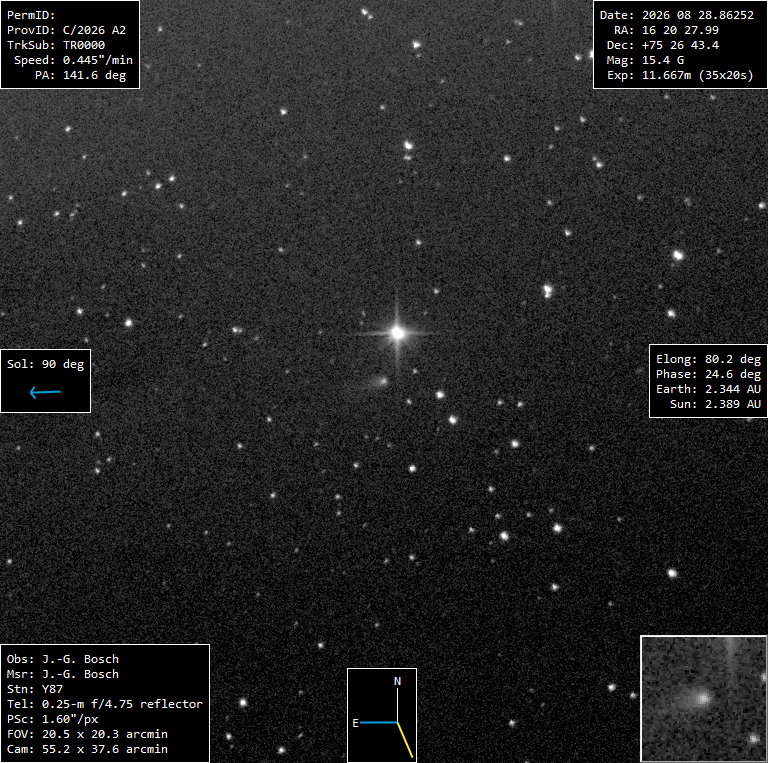Select the text "Mag: 15.4 G"

[x=645, y=60]
